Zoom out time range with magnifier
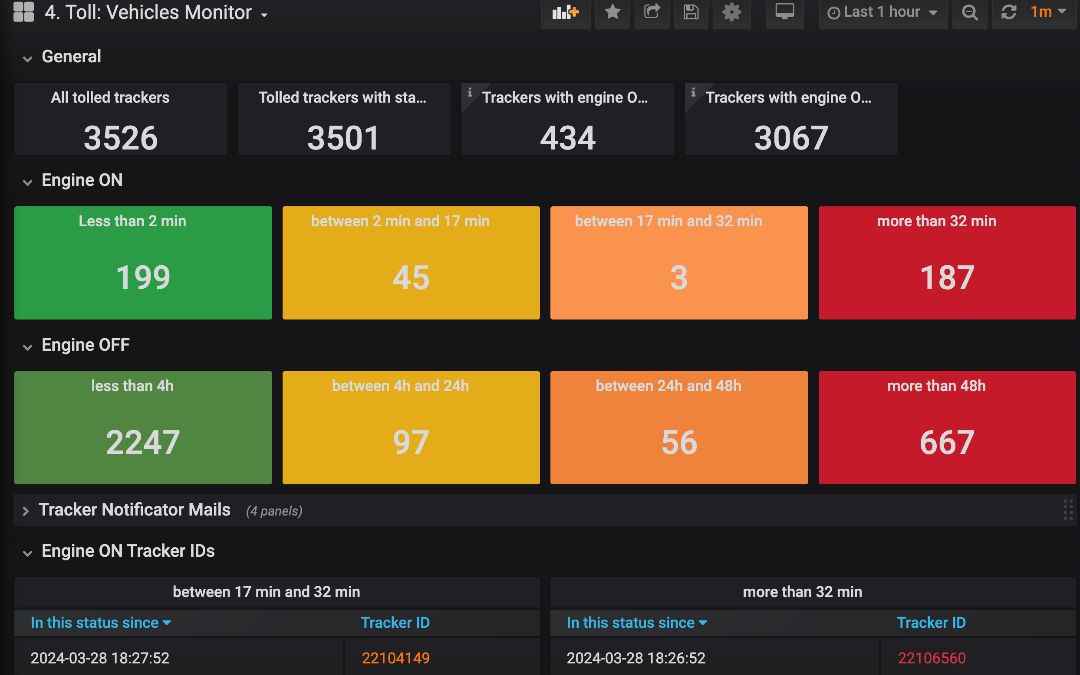The width and height of the screenshot is (1080, 675). (x=970, y=12)
